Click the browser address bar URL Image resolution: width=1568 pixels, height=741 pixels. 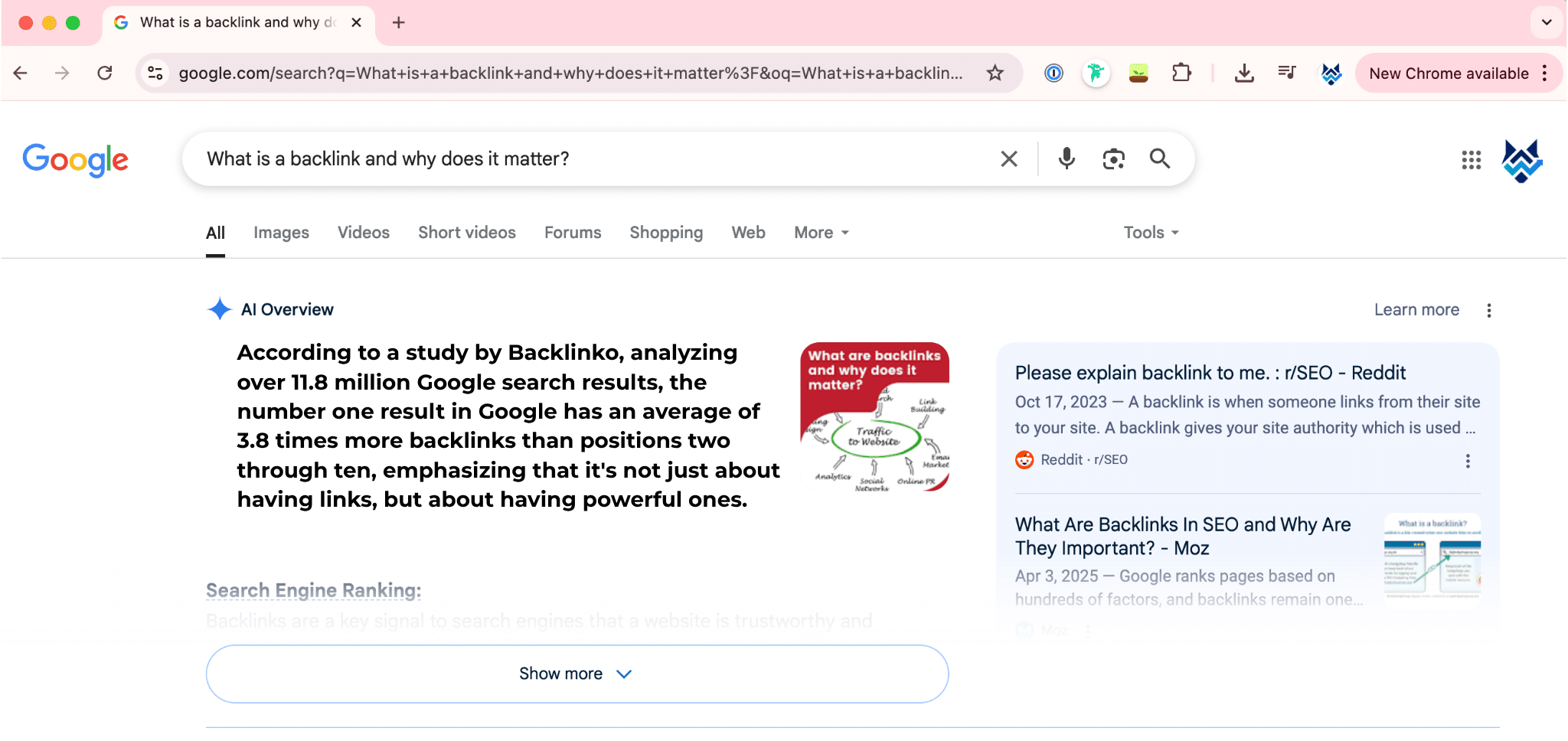click(570, 73)
